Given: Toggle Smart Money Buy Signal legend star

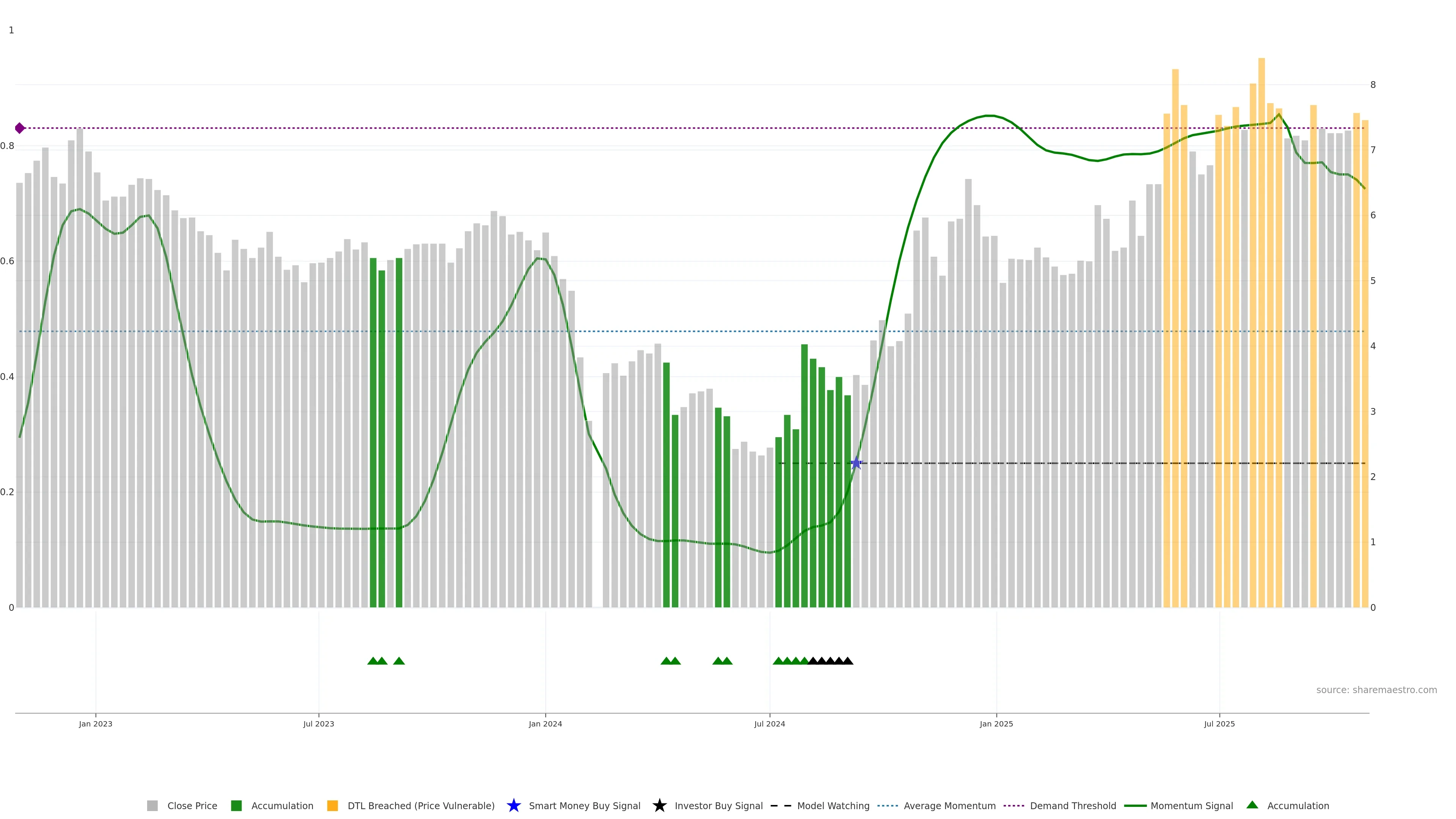Looking at the screenshot, I should tap(513, 806).
